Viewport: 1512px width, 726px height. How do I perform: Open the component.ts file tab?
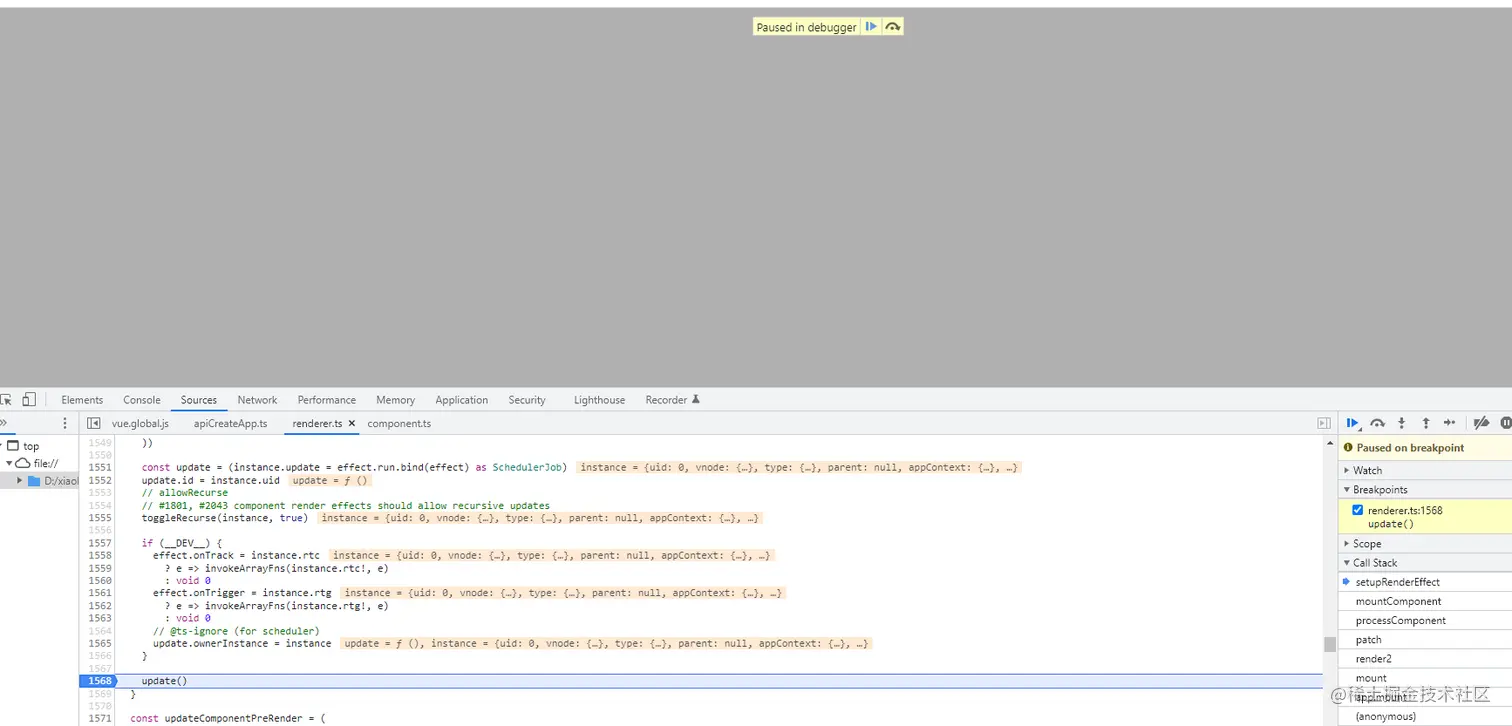pos(399,423)
